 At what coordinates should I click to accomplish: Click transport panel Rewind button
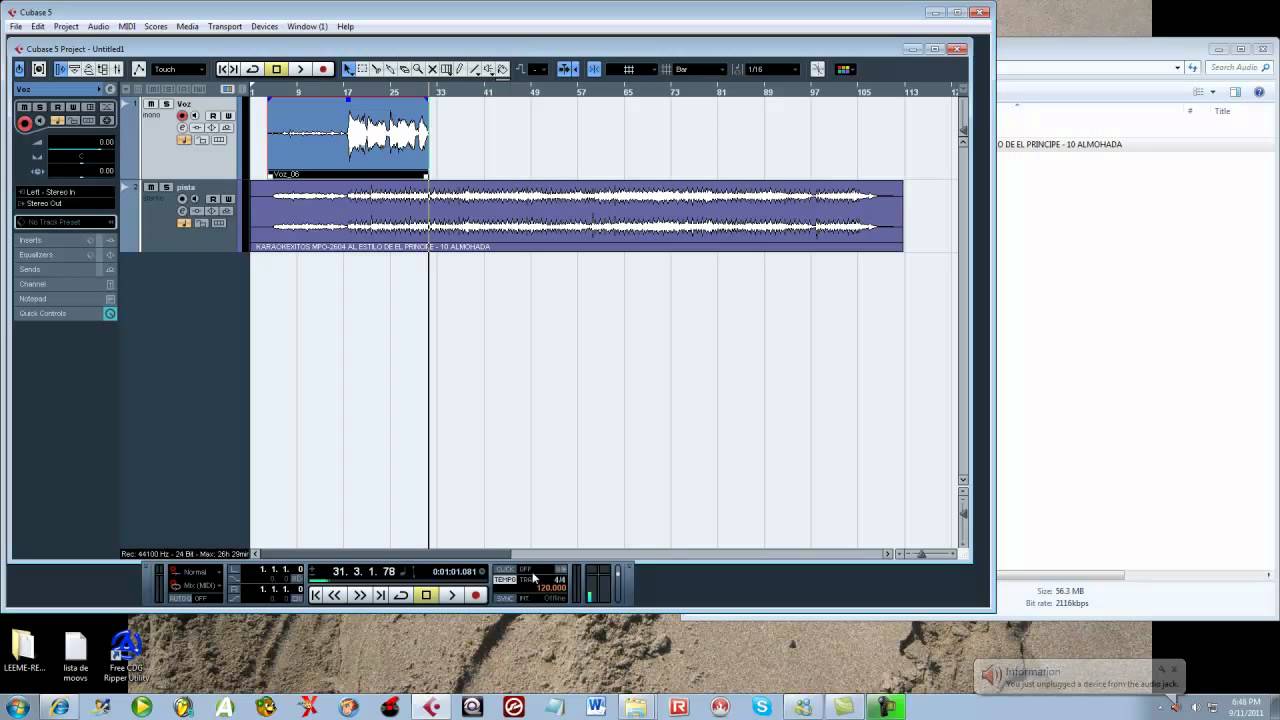coord(334,595)
